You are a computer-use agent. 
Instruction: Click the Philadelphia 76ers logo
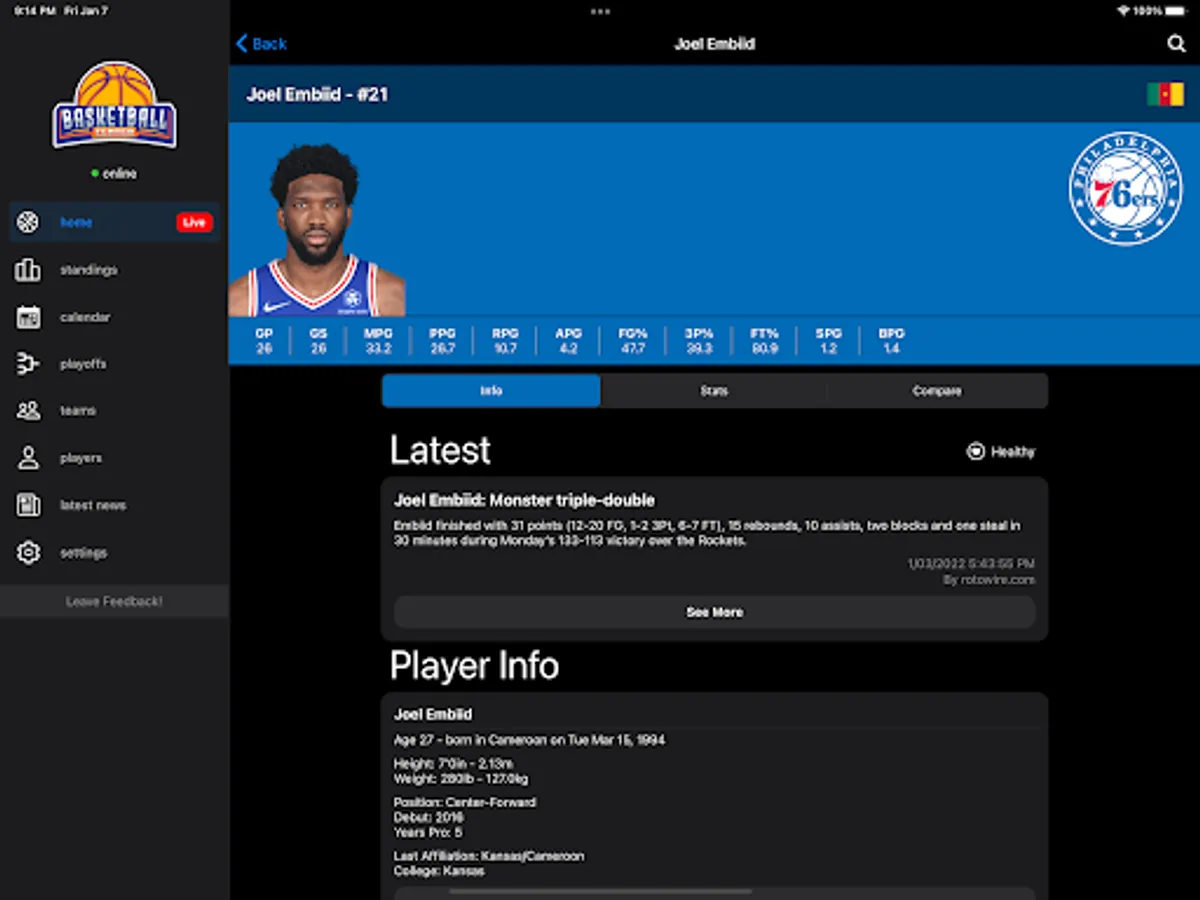pos(1125,188)
